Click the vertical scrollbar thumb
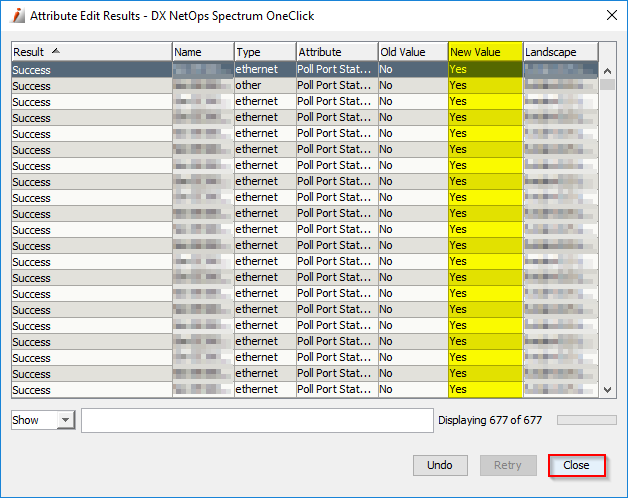 (x=608, y=85)
